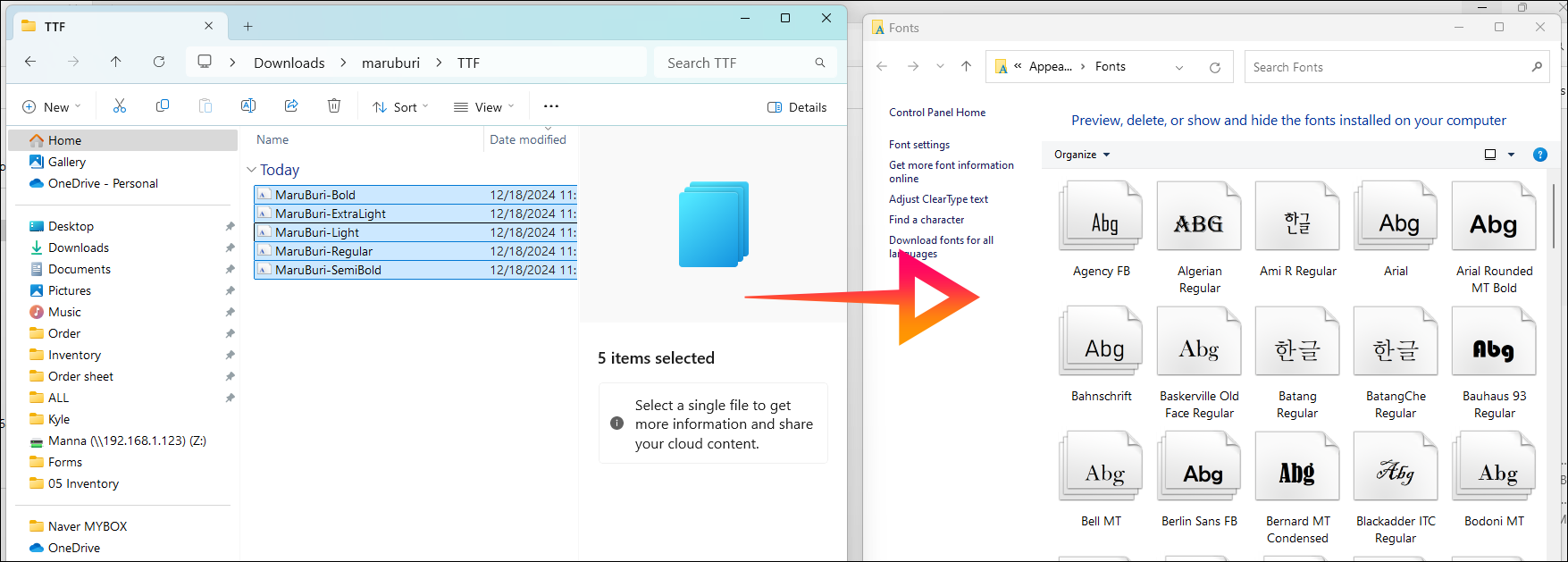Click the Control Panel Home link
This screenshot has height=562, width=1568.
[x=937, y=113]
